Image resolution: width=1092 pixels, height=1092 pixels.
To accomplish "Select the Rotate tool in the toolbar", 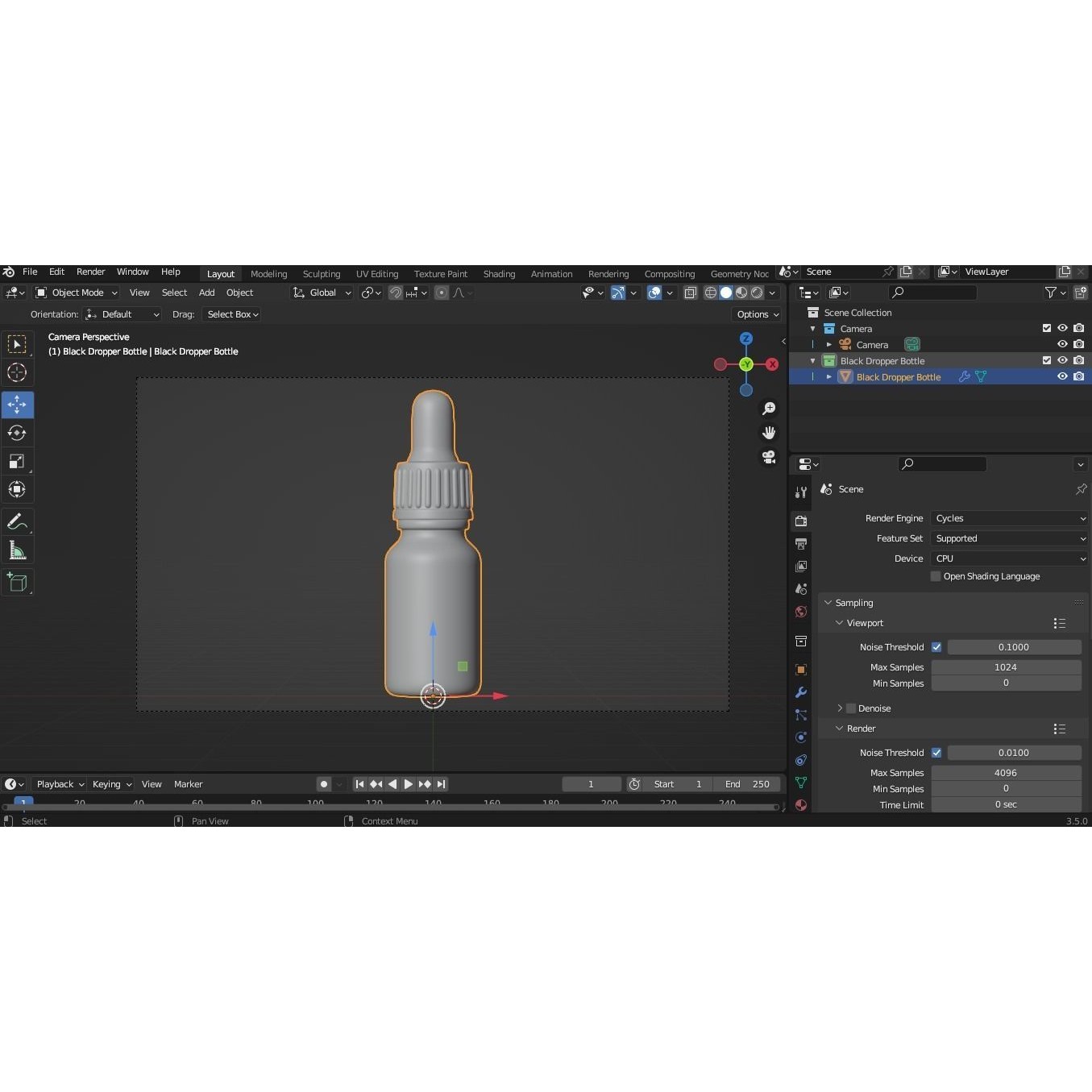I will click(17, 433).
